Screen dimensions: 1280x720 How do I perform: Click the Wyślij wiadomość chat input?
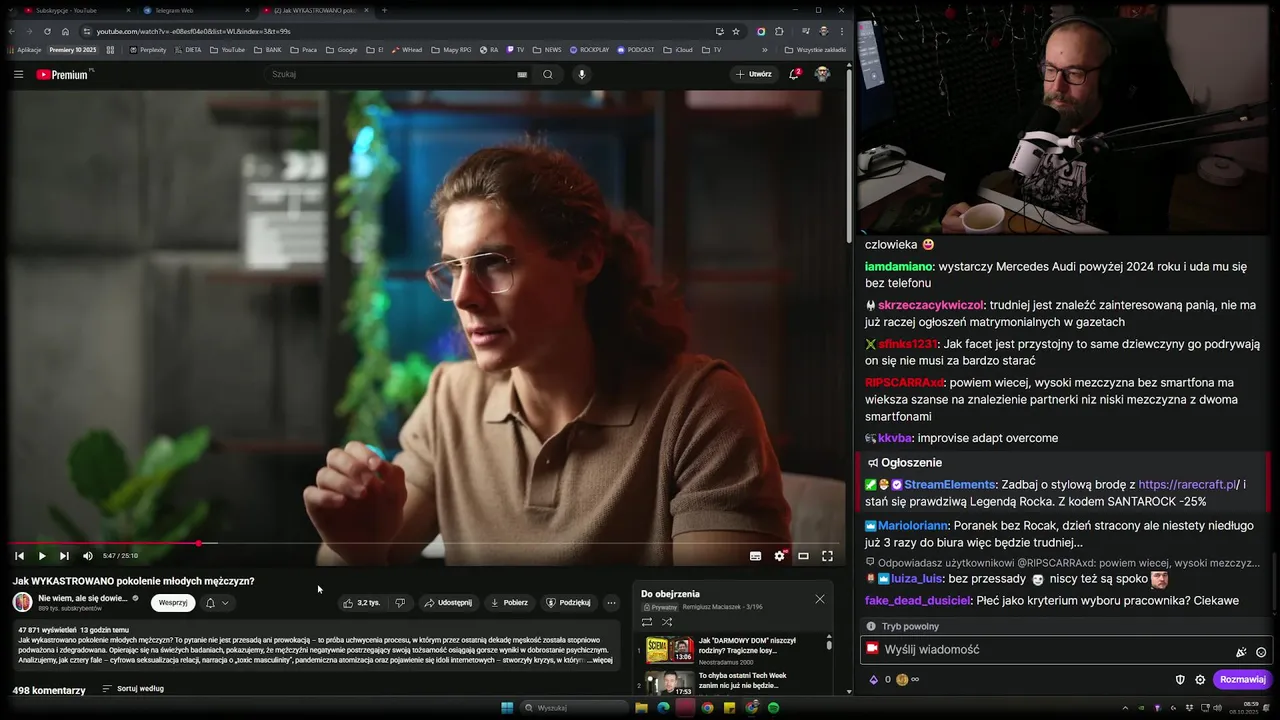[1066, 650]
